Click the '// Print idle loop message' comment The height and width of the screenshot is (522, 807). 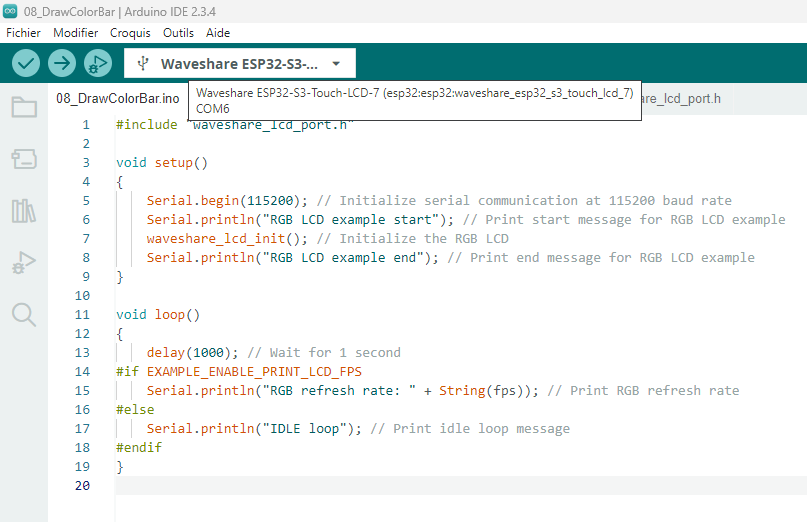click(x=470, y=429)
